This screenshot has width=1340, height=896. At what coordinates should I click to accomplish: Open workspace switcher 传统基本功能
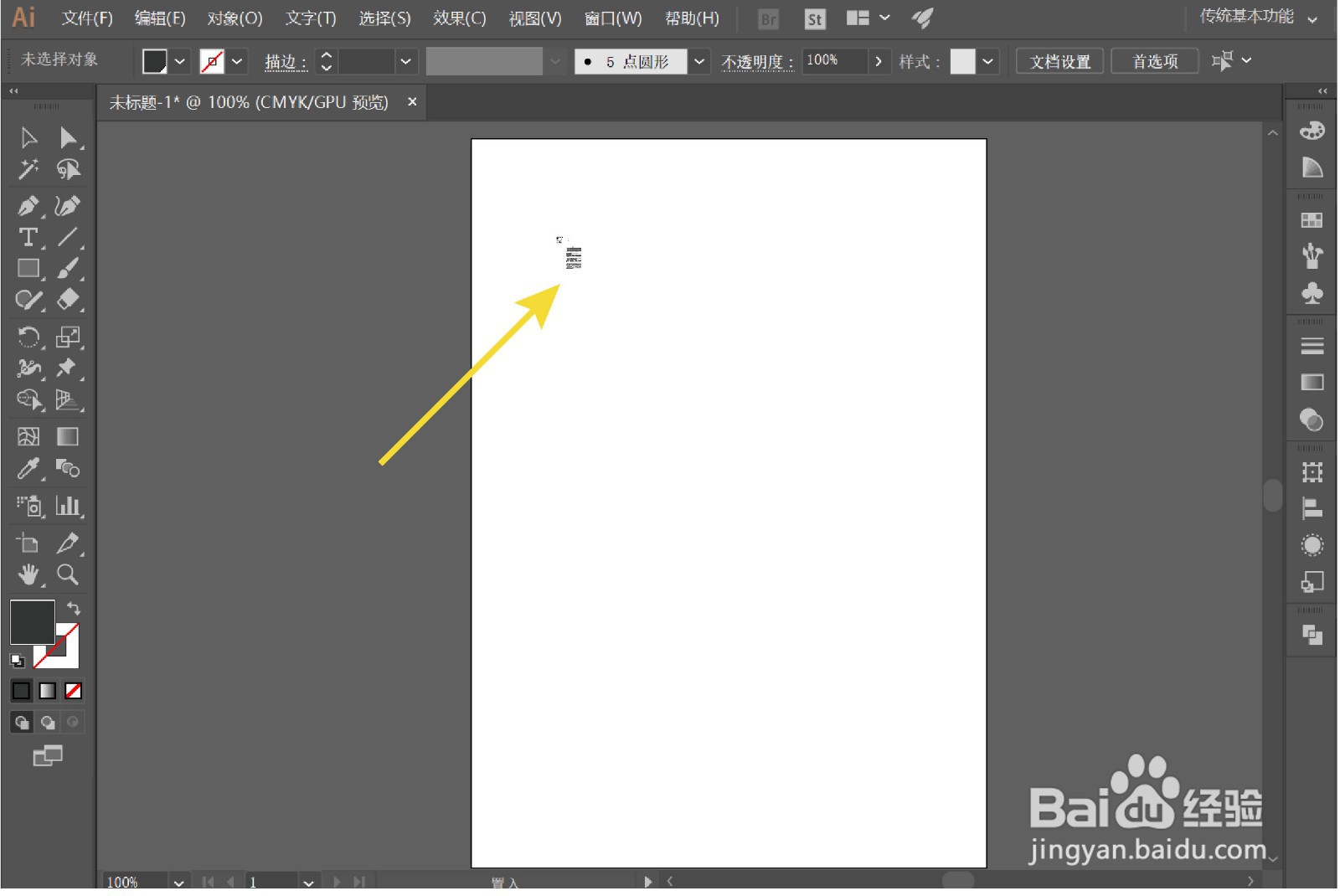pyautogui.click(x=1258, y=17)
